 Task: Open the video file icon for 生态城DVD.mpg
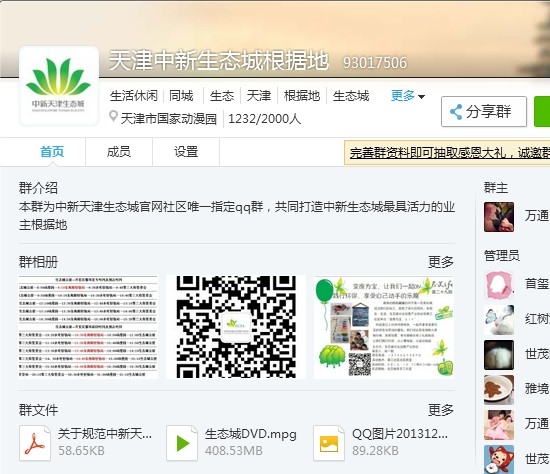coord(182,443)
